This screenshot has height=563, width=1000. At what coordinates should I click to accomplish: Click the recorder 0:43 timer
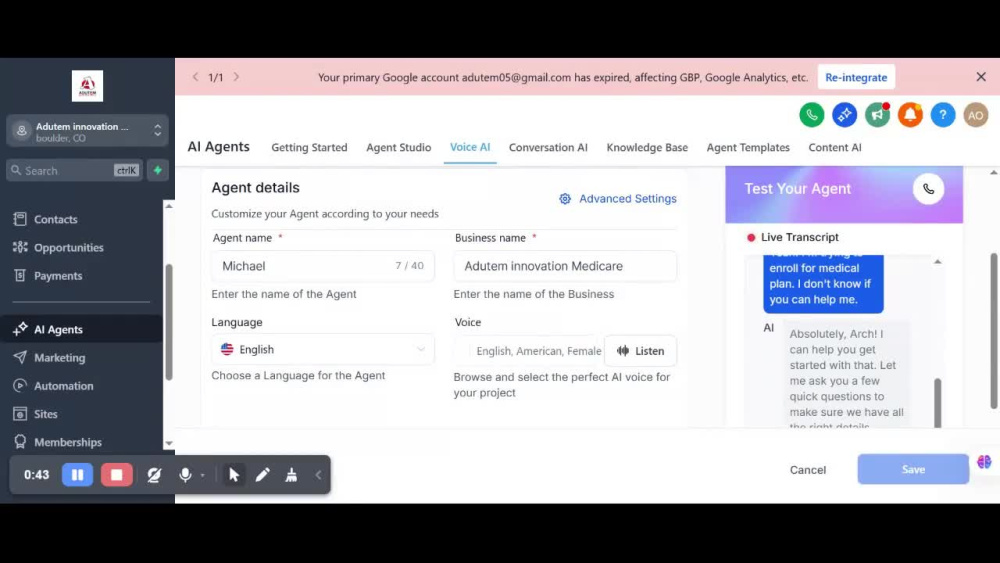[x=36, y=474]
